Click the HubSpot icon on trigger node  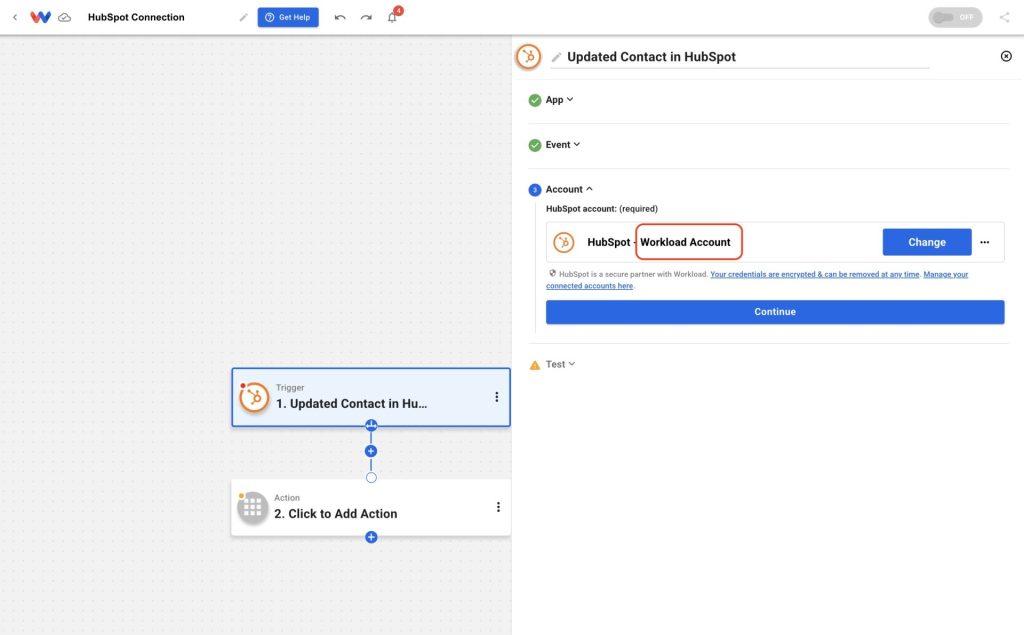coord(254,397)
